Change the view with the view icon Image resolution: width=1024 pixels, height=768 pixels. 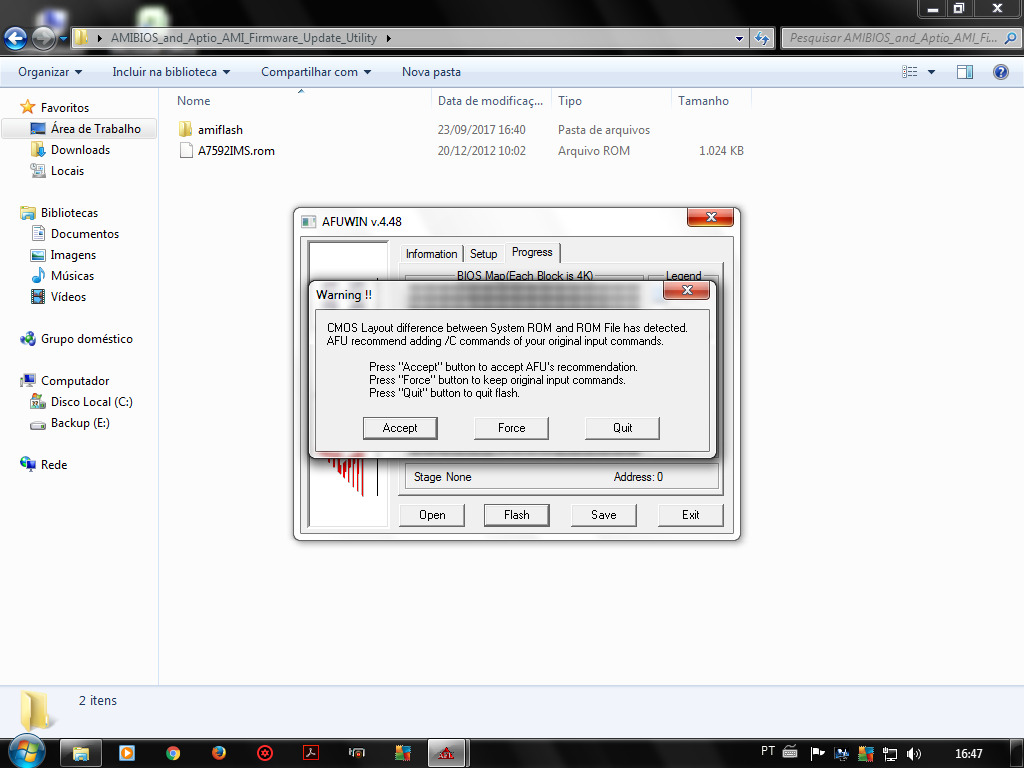910,72
